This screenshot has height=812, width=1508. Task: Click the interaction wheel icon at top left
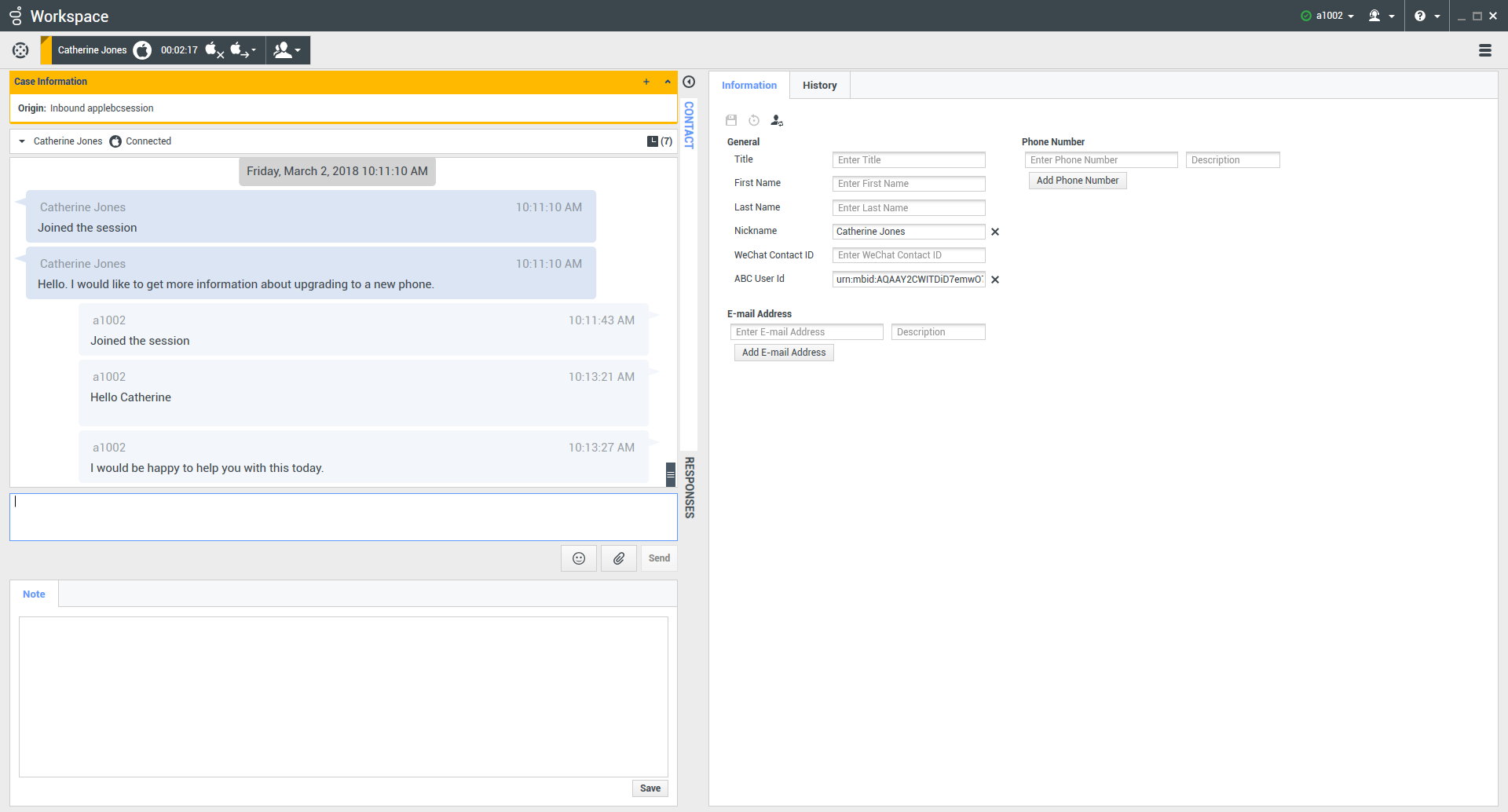pyautogui.click(x=20, y=50)
